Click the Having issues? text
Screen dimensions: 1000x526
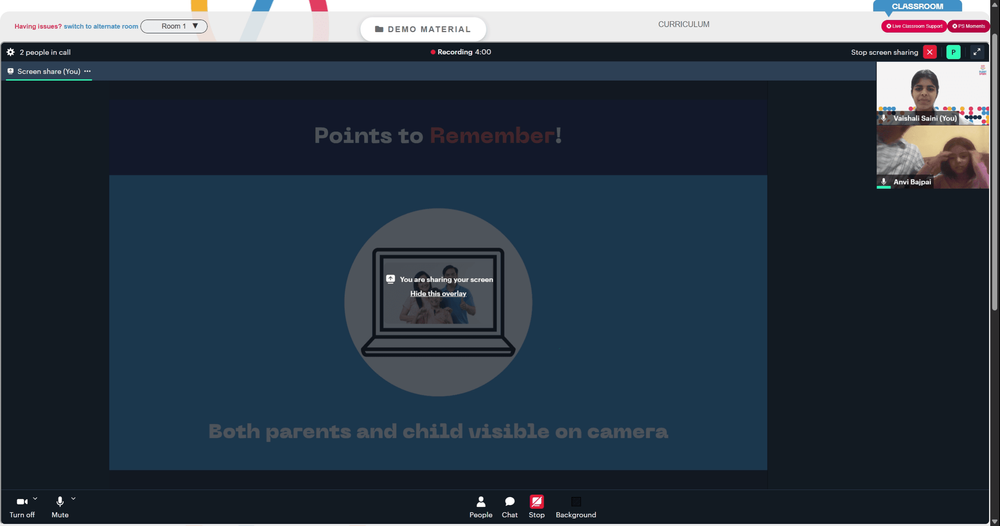(38, 26)
